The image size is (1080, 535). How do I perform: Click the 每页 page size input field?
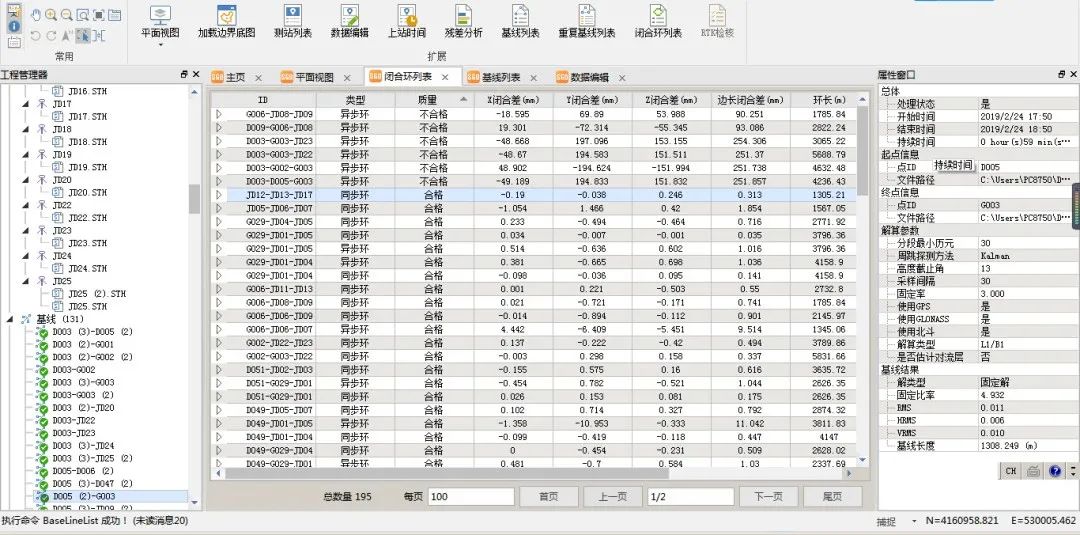[472, 496]
